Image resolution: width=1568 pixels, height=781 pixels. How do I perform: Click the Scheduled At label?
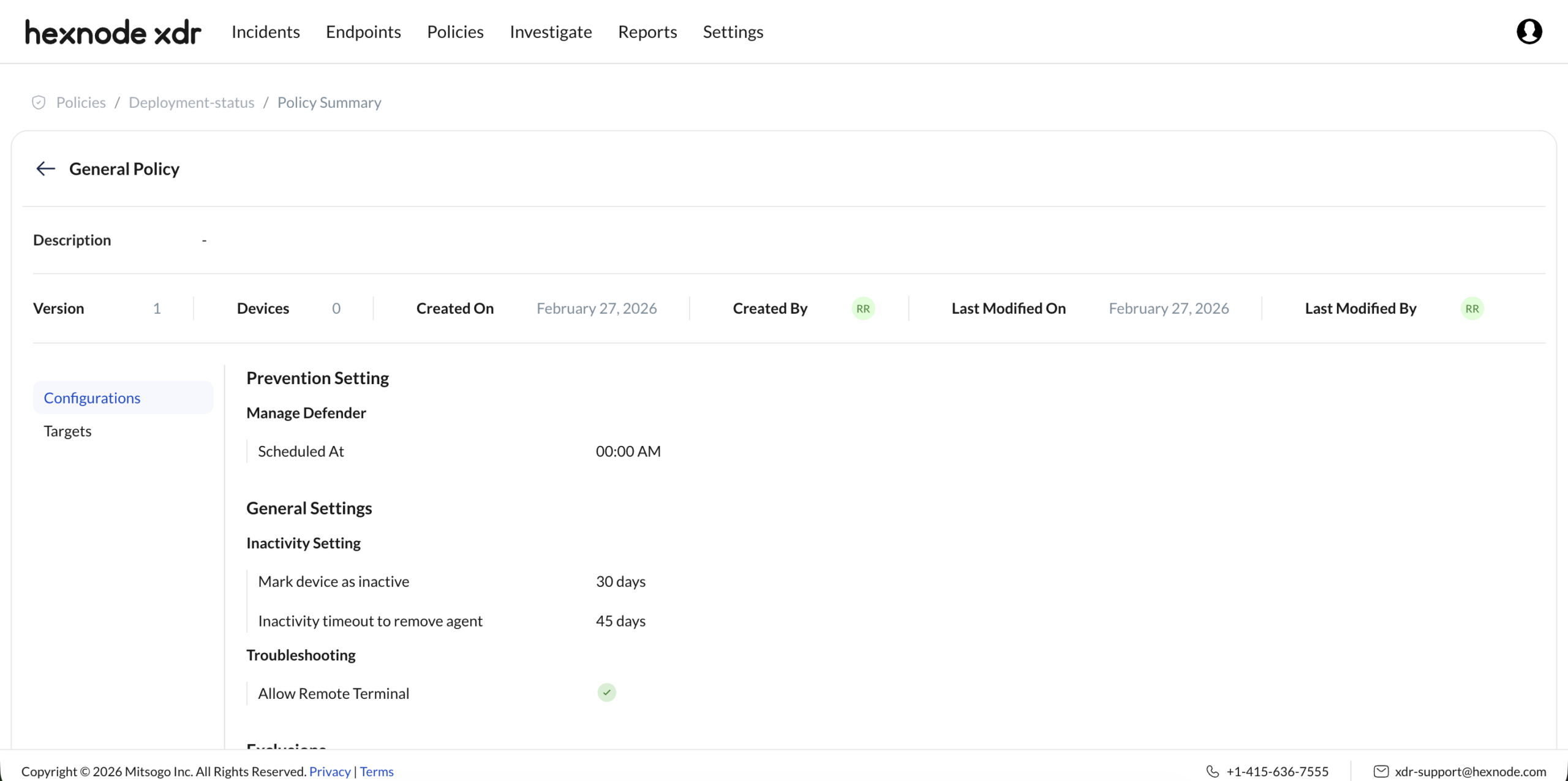tap(301, 451)
